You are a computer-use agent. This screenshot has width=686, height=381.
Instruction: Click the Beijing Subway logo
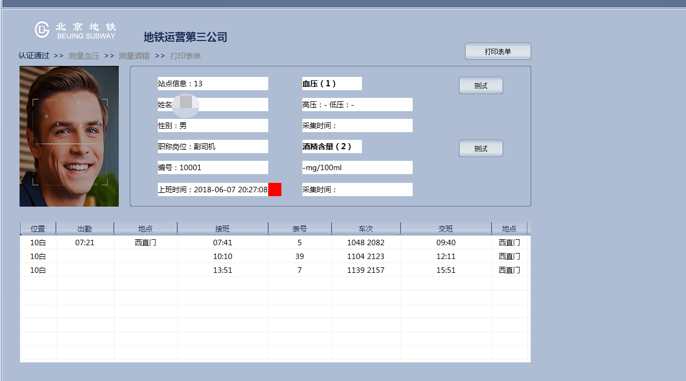[x=75, y=30]
